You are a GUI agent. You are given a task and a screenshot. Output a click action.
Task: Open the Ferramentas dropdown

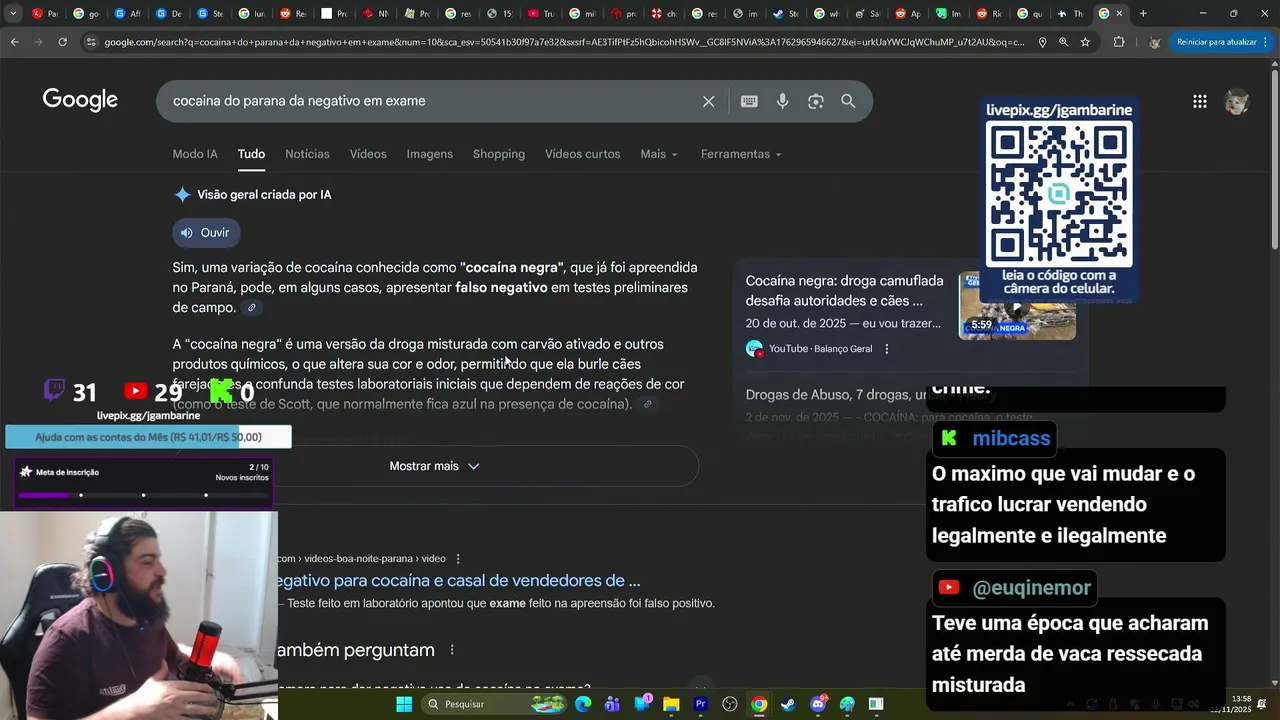[741, 154]
